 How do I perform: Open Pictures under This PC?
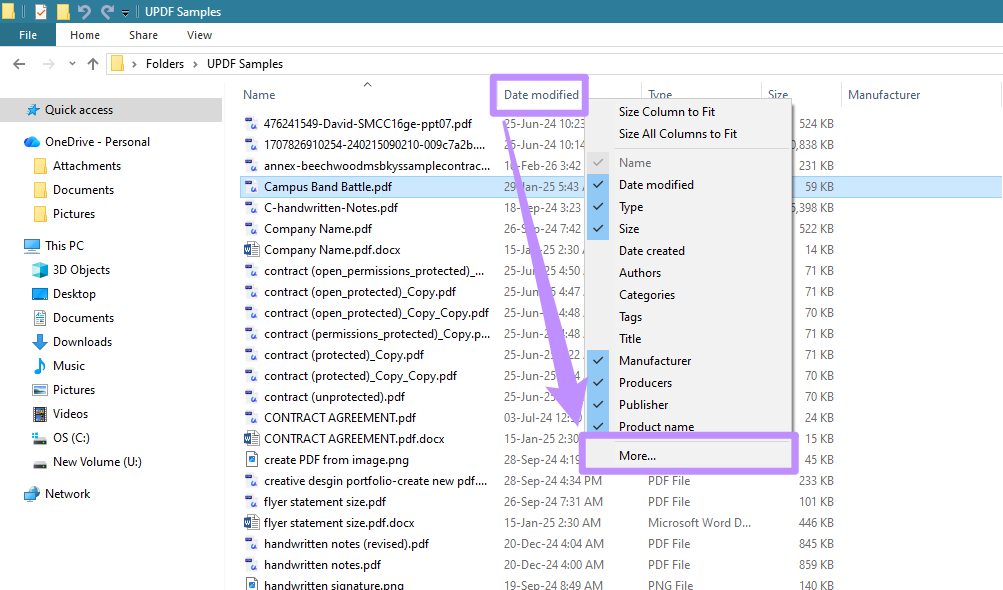(x=74, y=390)
